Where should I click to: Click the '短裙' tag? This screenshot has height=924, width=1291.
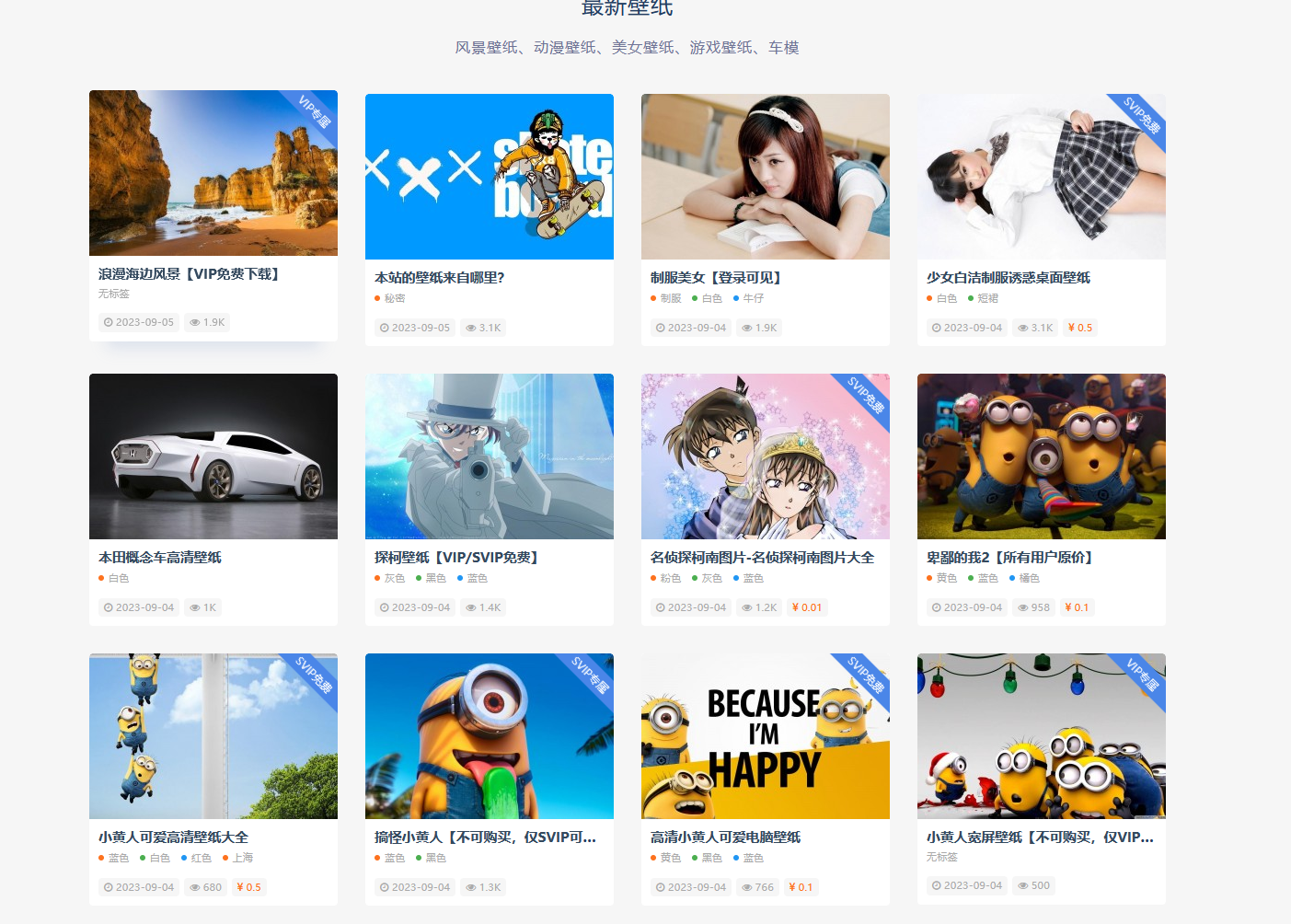(987, 298)
